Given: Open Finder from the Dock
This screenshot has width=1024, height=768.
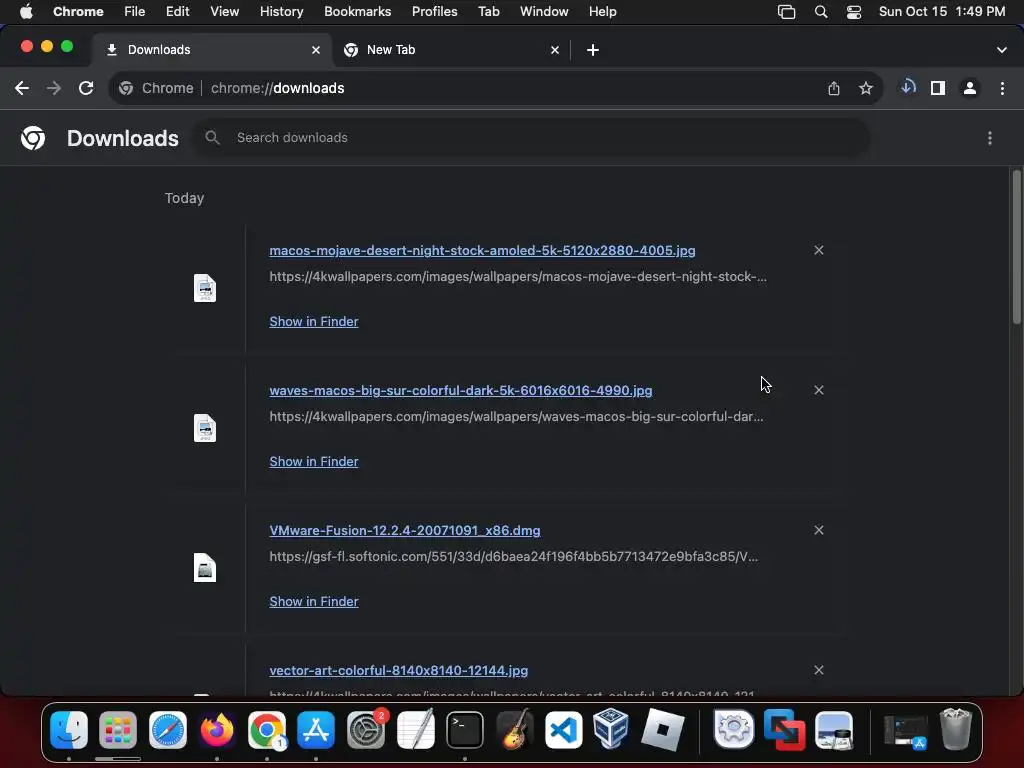Looking at the screenshot, I should coord(69,729).
